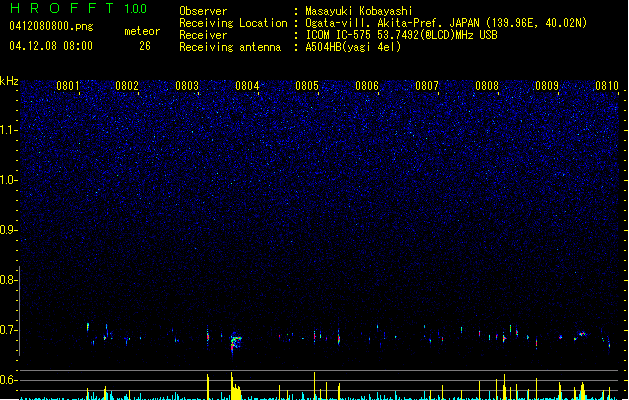
Task: Click the 0808 time marker
Action: [x=487, y=86]
